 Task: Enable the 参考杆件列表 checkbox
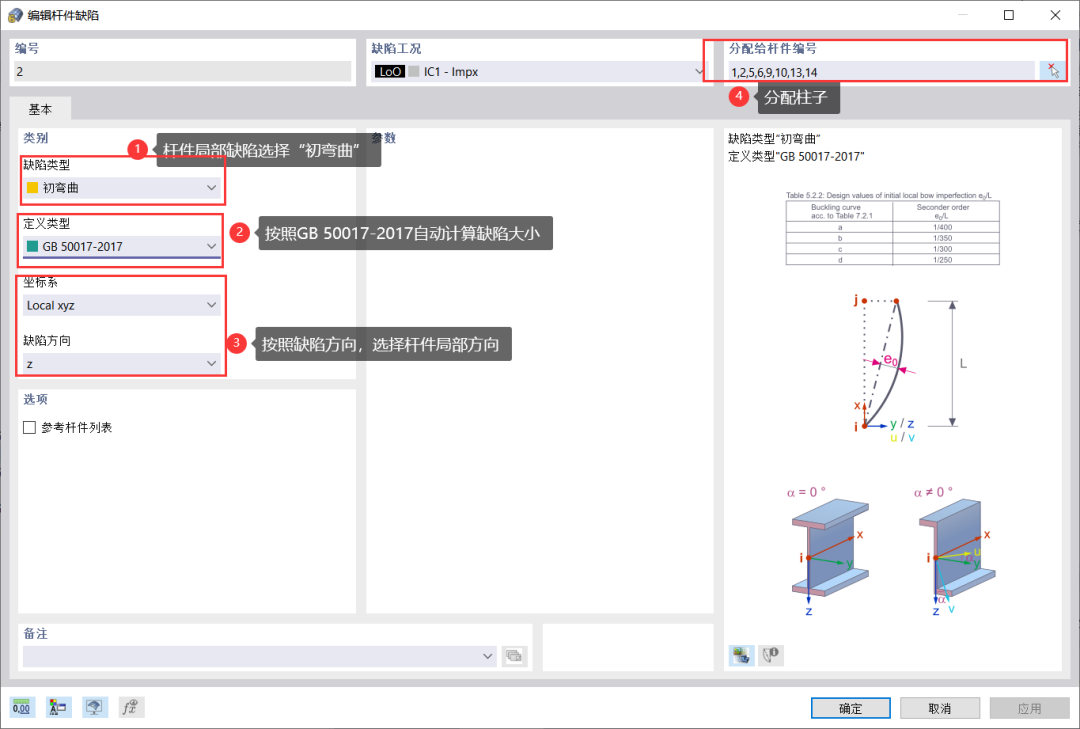30,428
